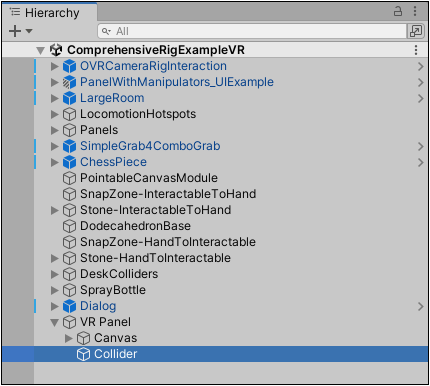The width and height of the screenshot is (430, 386).
Task: Toggle the Hierarchy panel lock icon
Action: [x=398, y=11]
